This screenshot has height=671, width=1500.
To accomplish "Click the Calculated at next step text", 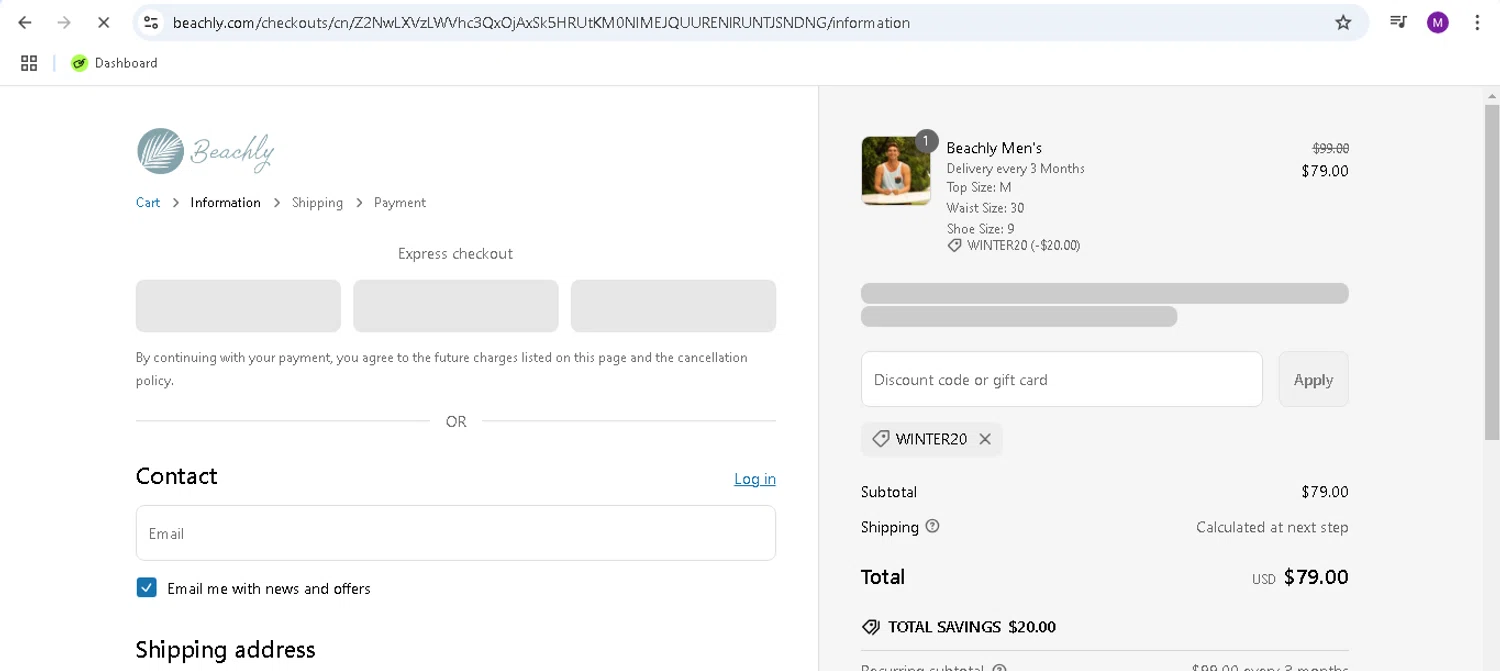I will pyautogui.click(x=1272, y=527).
